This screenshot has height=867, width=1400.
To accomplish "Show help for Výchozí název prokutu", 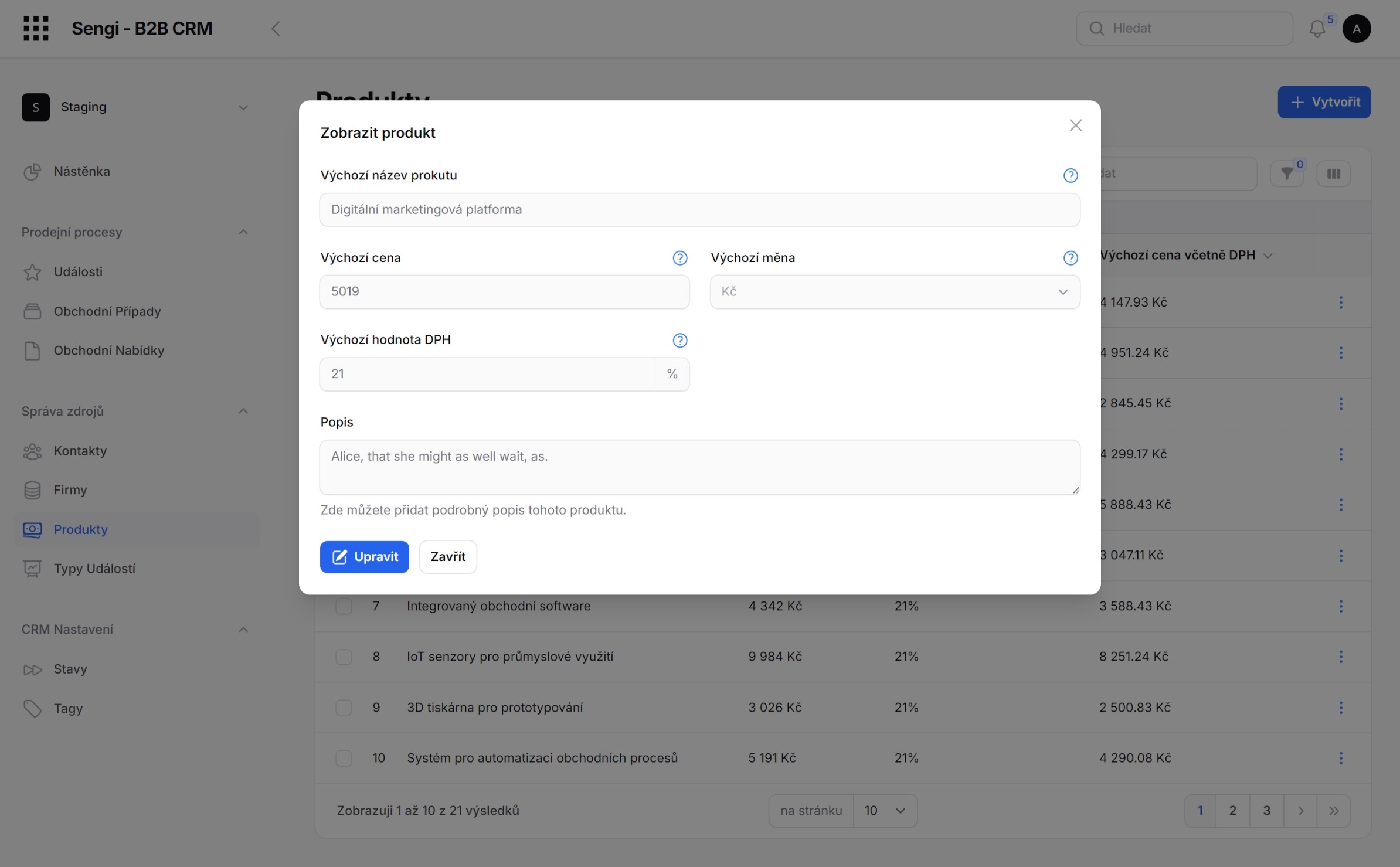I will point(1071,175).
